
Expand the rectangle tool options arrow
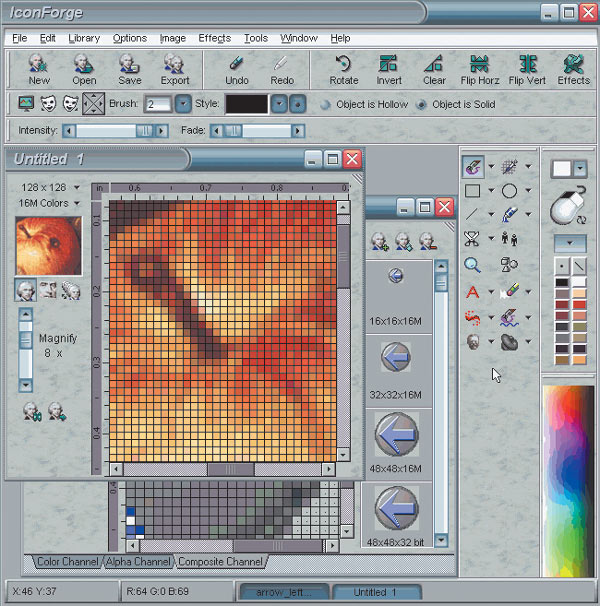[491, 191]
